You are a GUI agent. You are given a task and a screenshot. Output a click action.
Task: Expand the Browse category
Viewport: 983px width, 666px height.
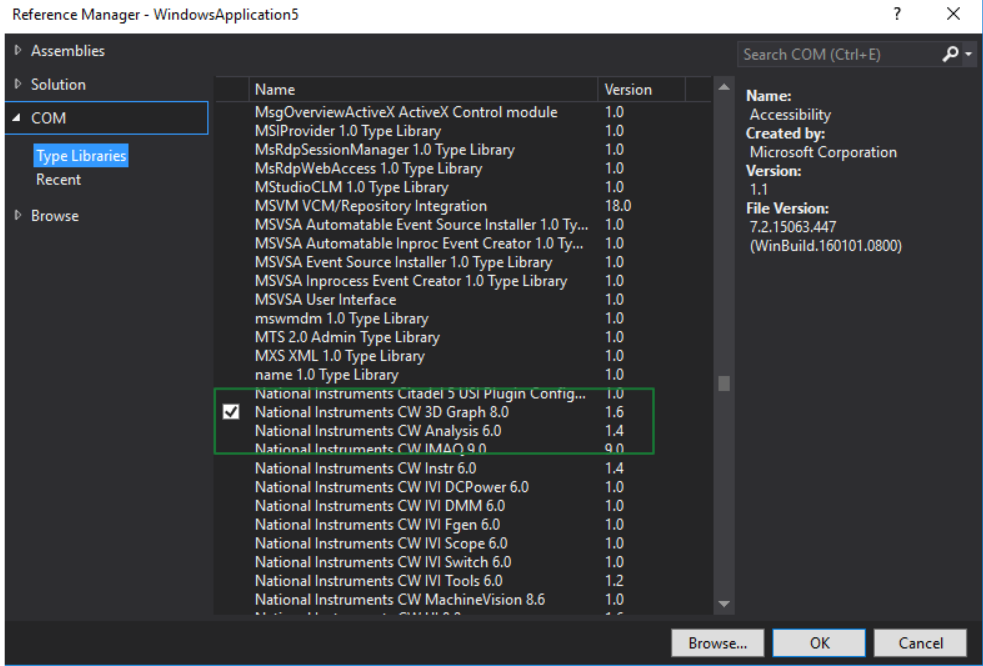pos(18,215)
